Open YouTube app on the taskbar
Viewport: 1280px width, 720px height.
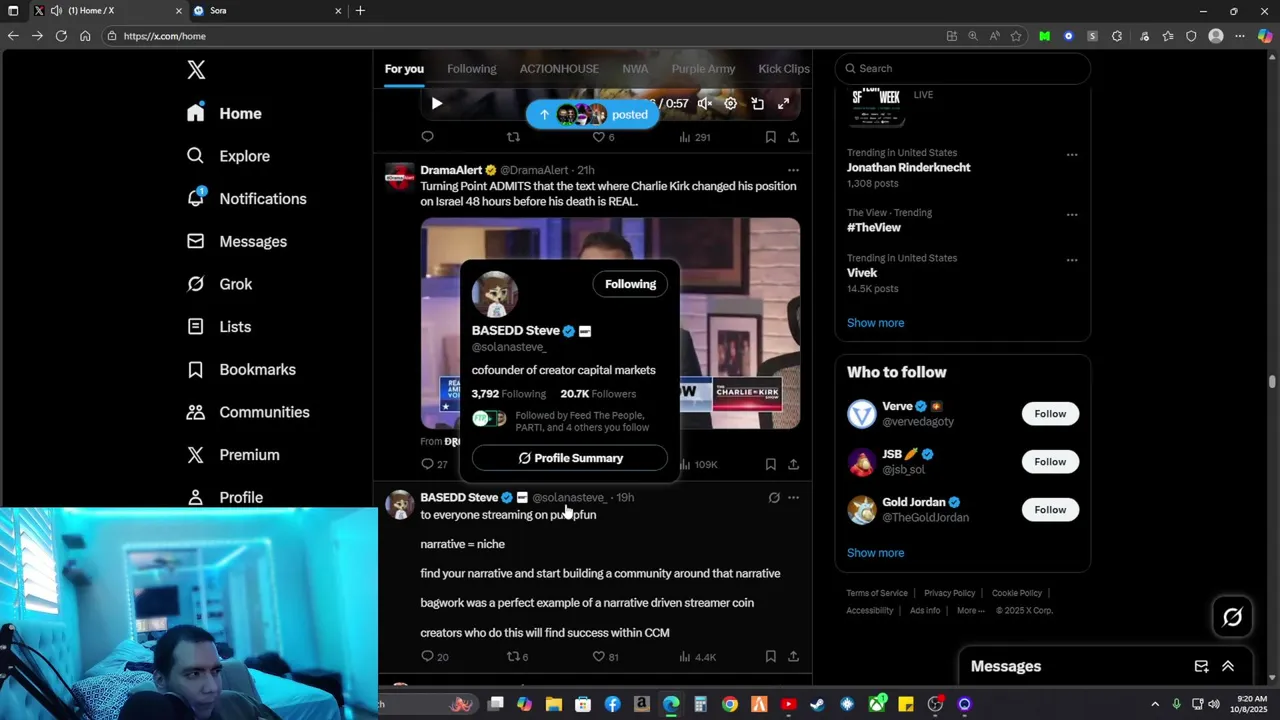[x=788, y=704]
